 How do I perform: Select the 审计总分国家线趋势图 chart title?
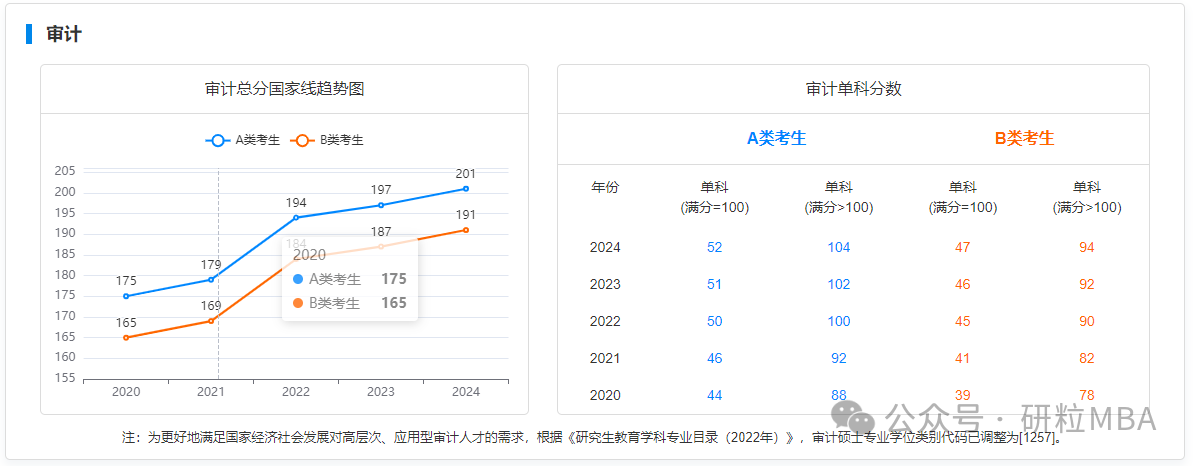[285, 89]
